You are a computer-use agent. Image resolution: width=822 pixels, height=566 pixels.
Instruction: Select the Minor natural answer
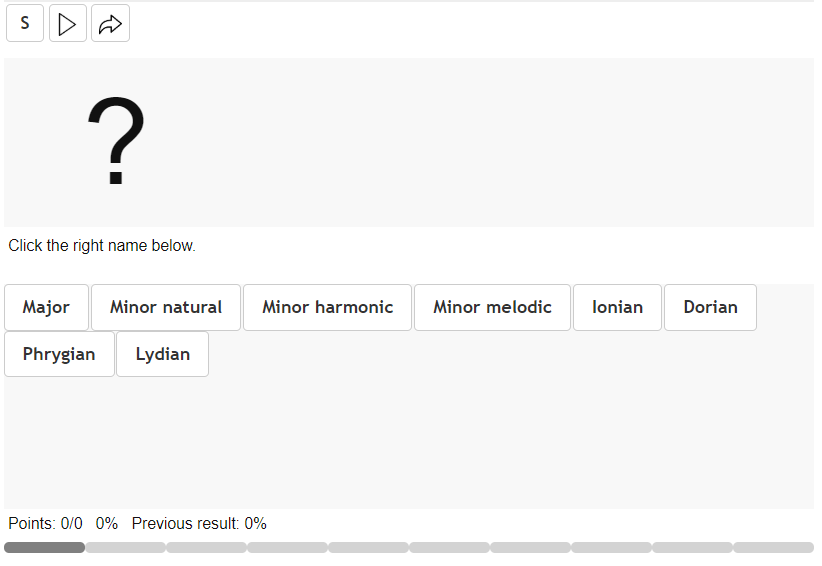click(166, 307)
